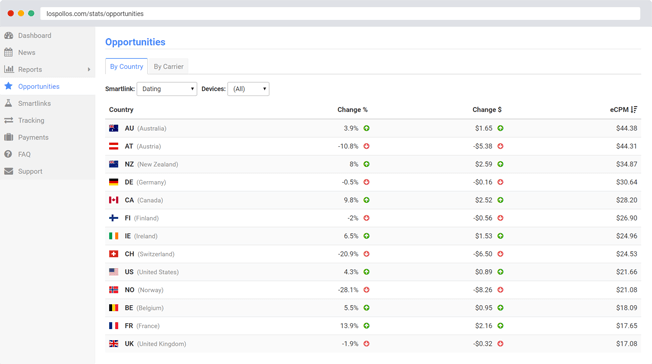Click the Finland flag icon
Image resolution: width=652 pixels, height=364 pixels.
pyautogui.click(x=114, y=218)
